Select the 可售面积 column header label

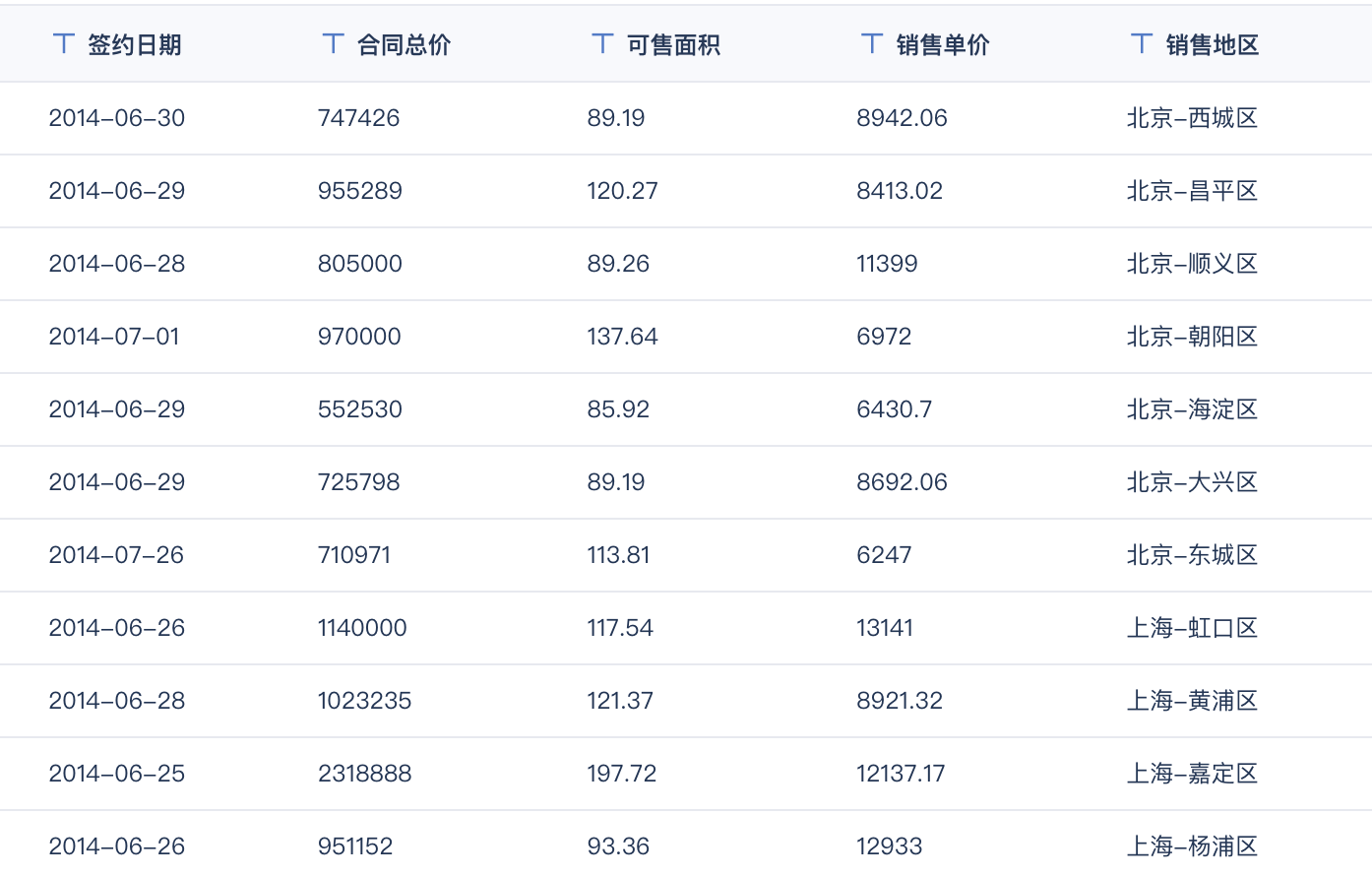673,45
